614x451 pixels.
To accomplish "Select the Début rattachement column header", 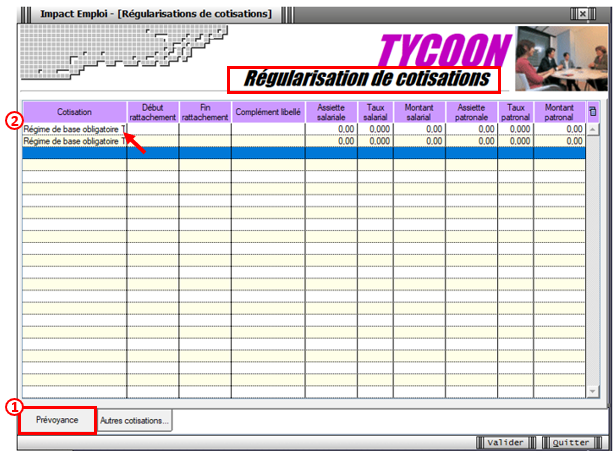I will (153, 112).
